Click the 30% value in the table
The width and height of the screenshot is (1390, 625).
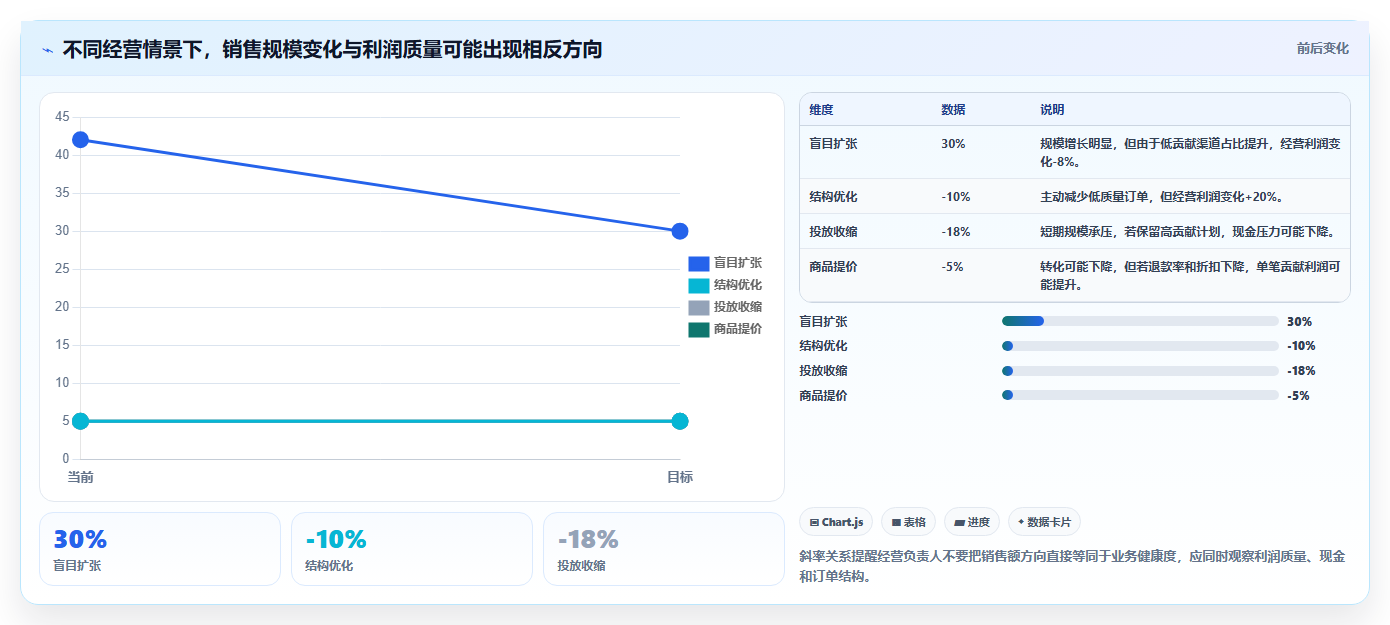(x=953, y=143)
